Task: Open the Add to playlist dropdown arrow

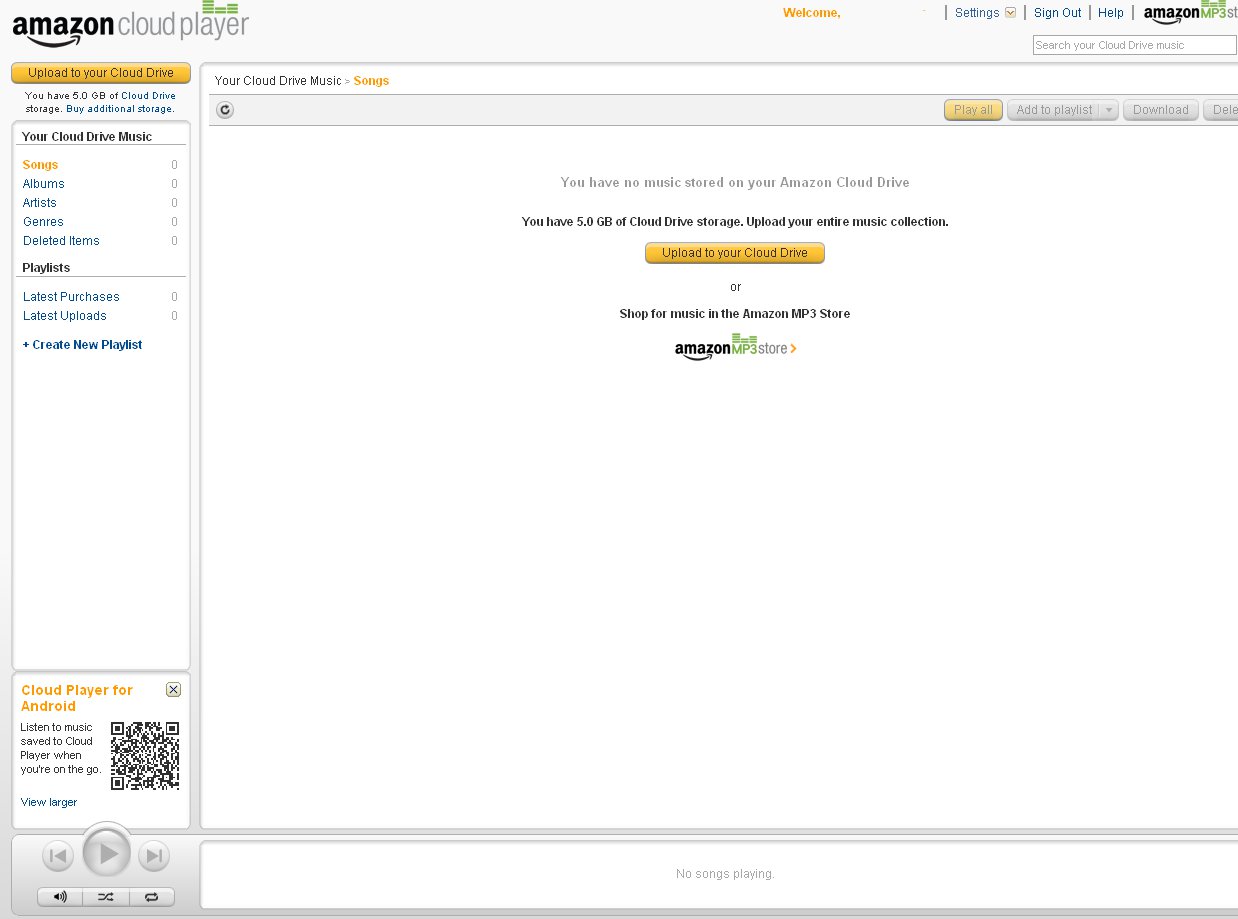Action: point(1108,110)
